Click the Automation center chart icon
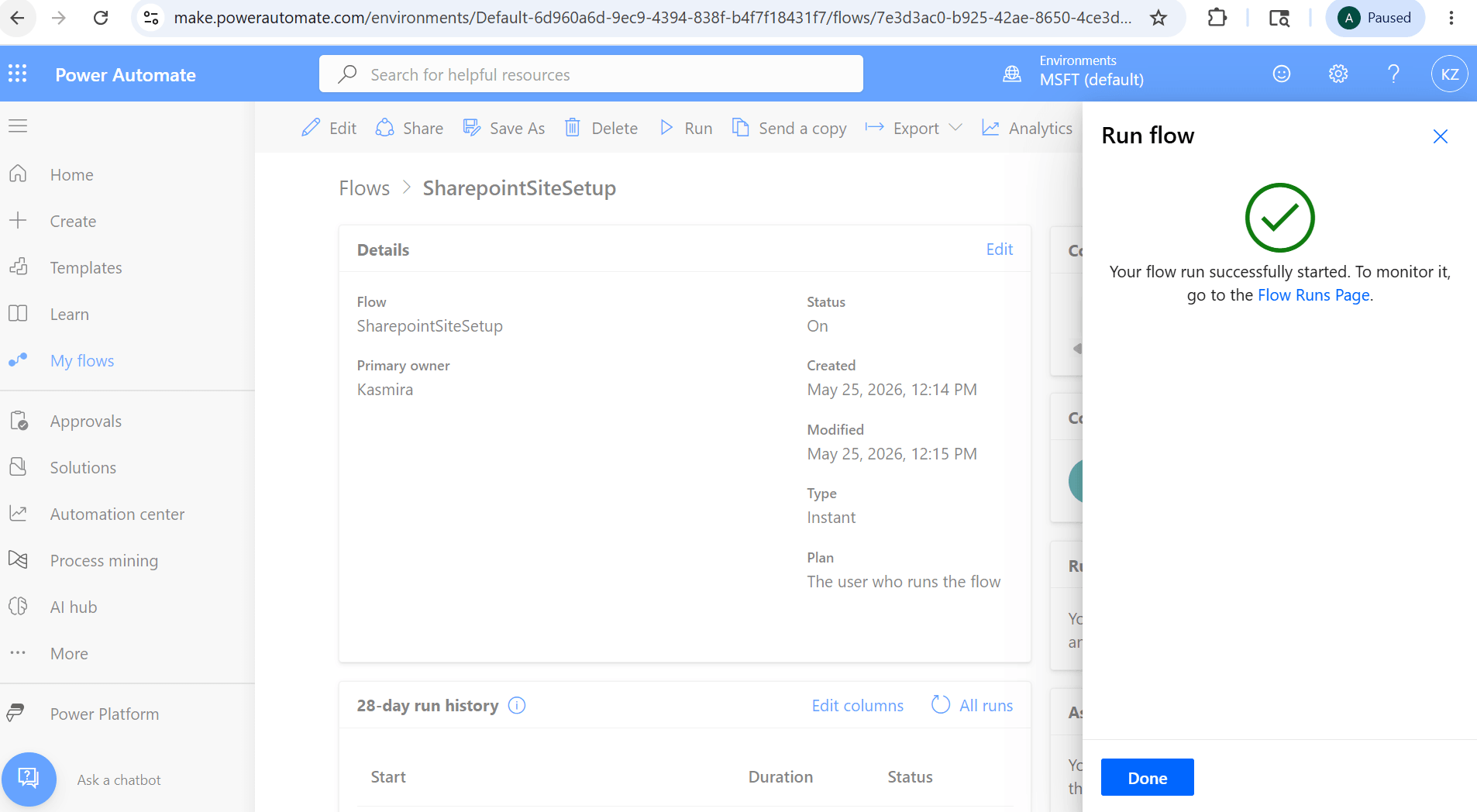1477x812 pixels. click(x=18, y=513)
